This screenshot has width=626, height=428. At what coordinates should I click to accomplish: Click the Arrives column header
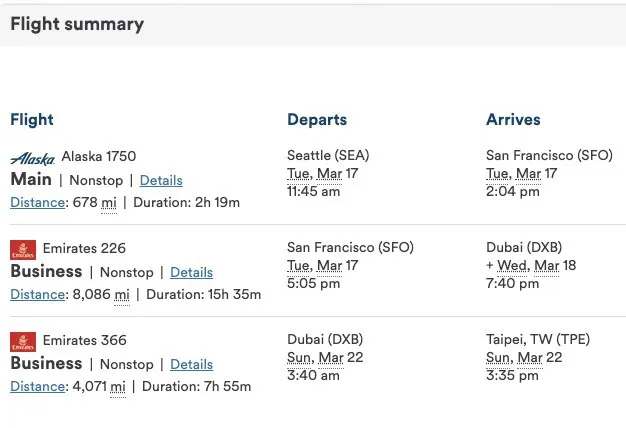[x=513, y=120]
